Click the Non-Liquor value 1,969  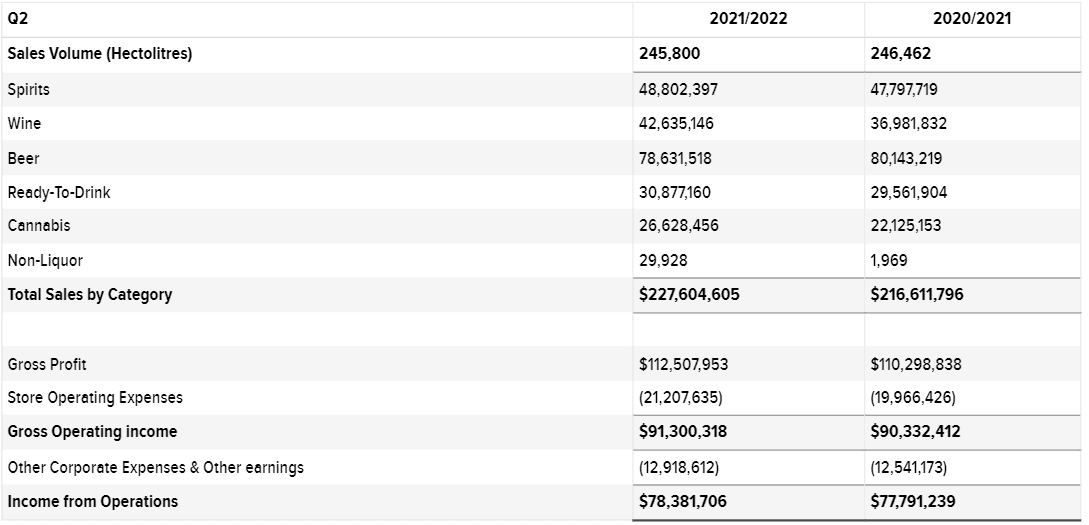point(888,260)
